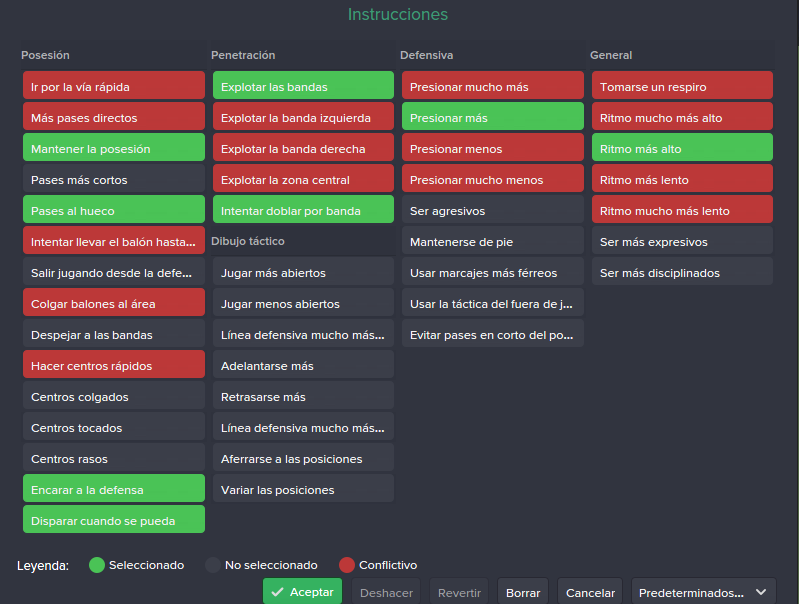This screenshot has width=799, height=604.
Task: Click the Borrar button
Action: tap(523, 592)
